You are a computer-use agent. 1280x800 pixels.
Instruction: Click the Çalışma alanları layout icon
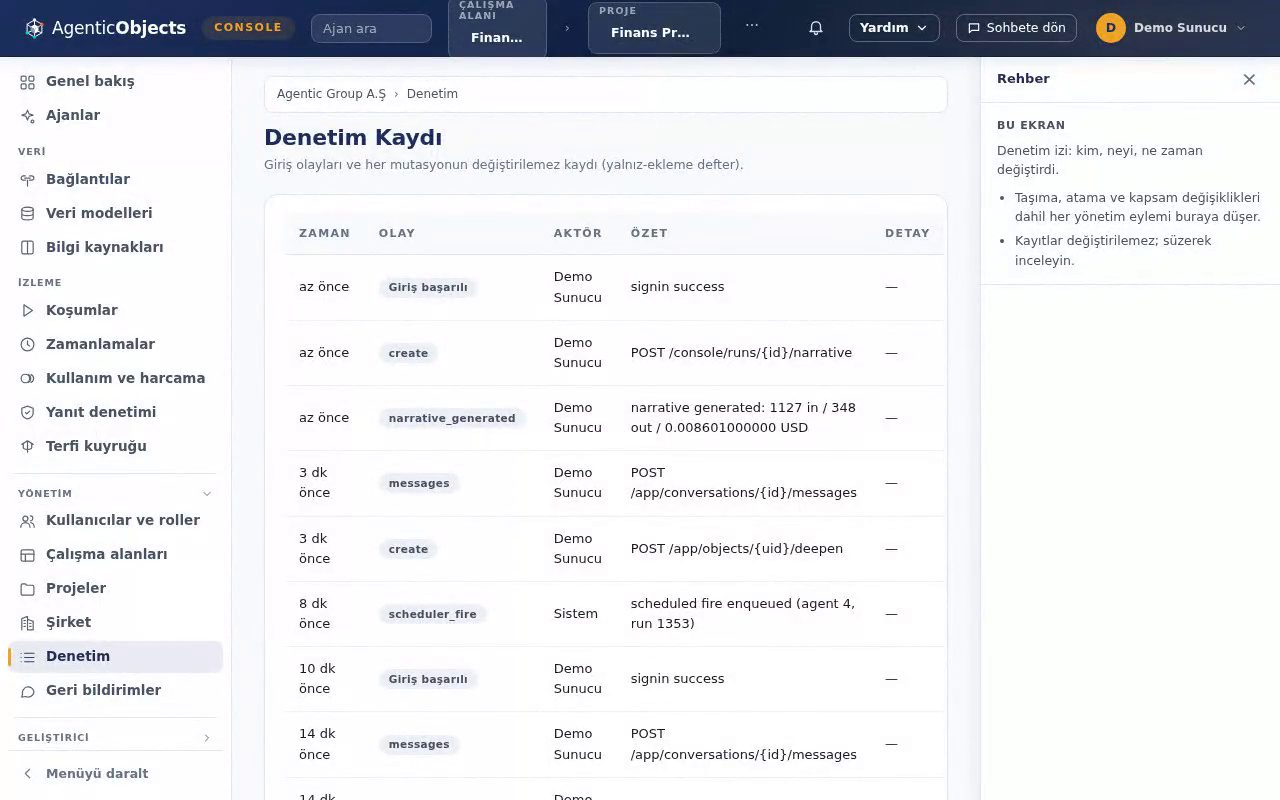[x=28, y=555]
